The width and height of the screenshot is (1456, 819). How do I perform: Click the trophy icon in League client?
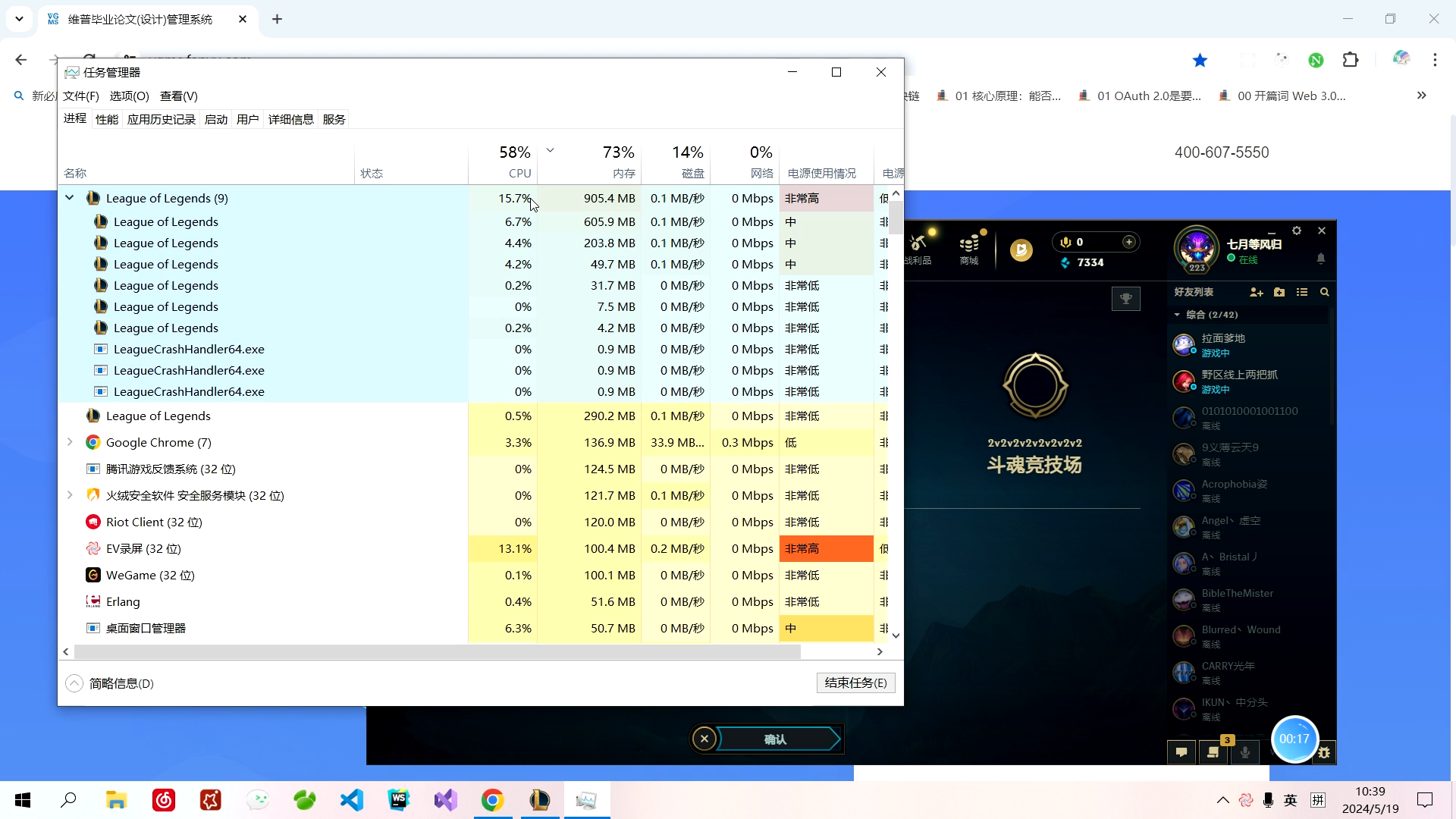point(1125,299)
